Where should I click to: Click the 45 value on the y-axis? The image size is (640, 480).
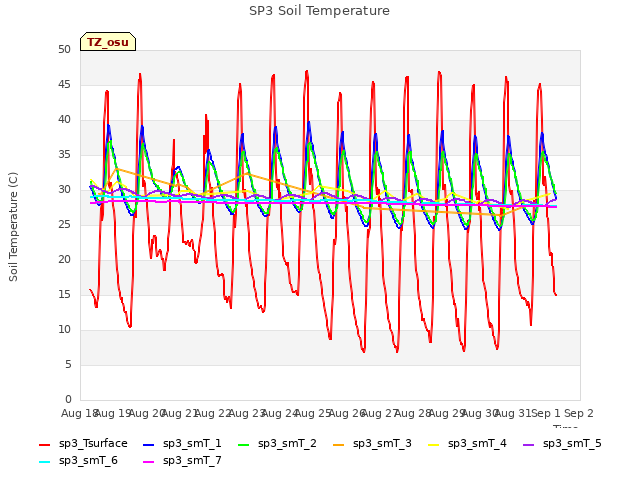(64, 84)
